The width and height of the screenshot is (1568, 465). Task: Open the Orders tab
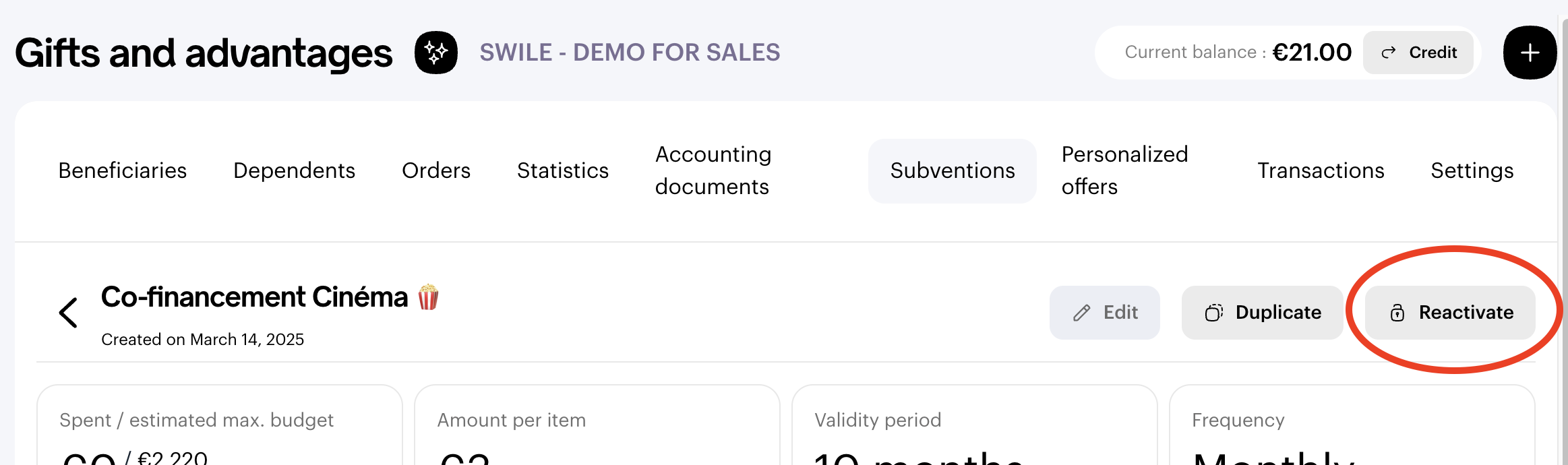pos(436,170)
